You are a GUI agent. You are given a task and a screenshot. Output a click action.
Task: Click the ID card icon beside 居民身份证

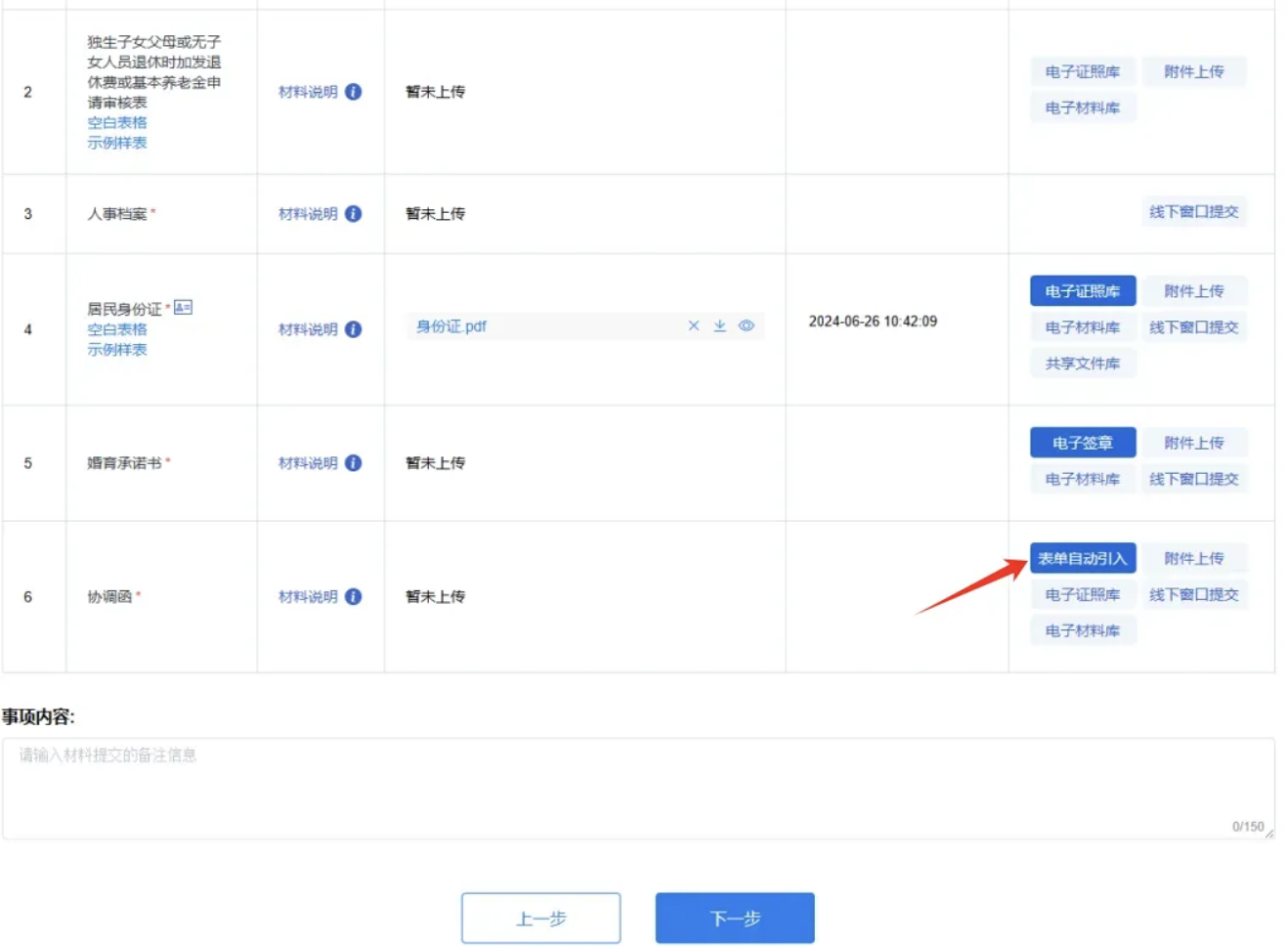coord(183,308)
